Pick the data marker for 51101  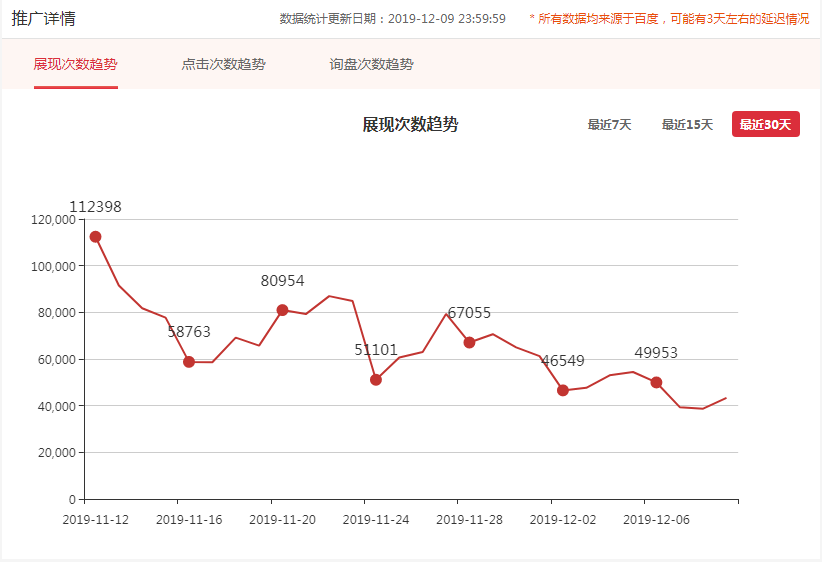[376, 380]
